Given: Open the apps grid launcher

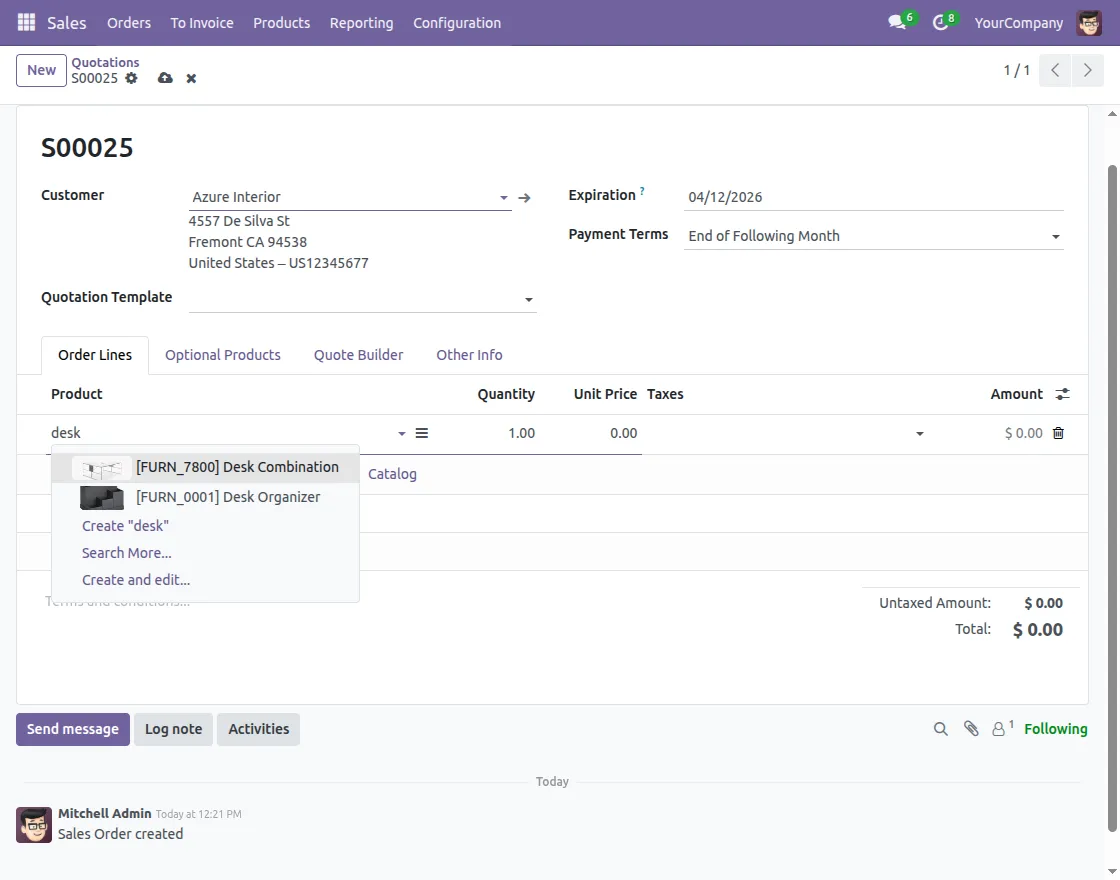Looking at the screenshot, I should click(x=26, y=22).
